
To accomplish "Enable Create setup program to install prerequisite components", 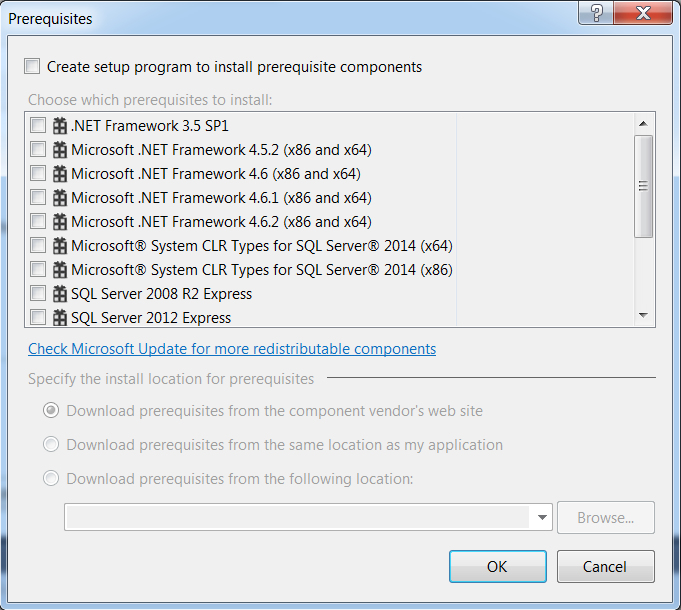I will click(x=32, y=66).
